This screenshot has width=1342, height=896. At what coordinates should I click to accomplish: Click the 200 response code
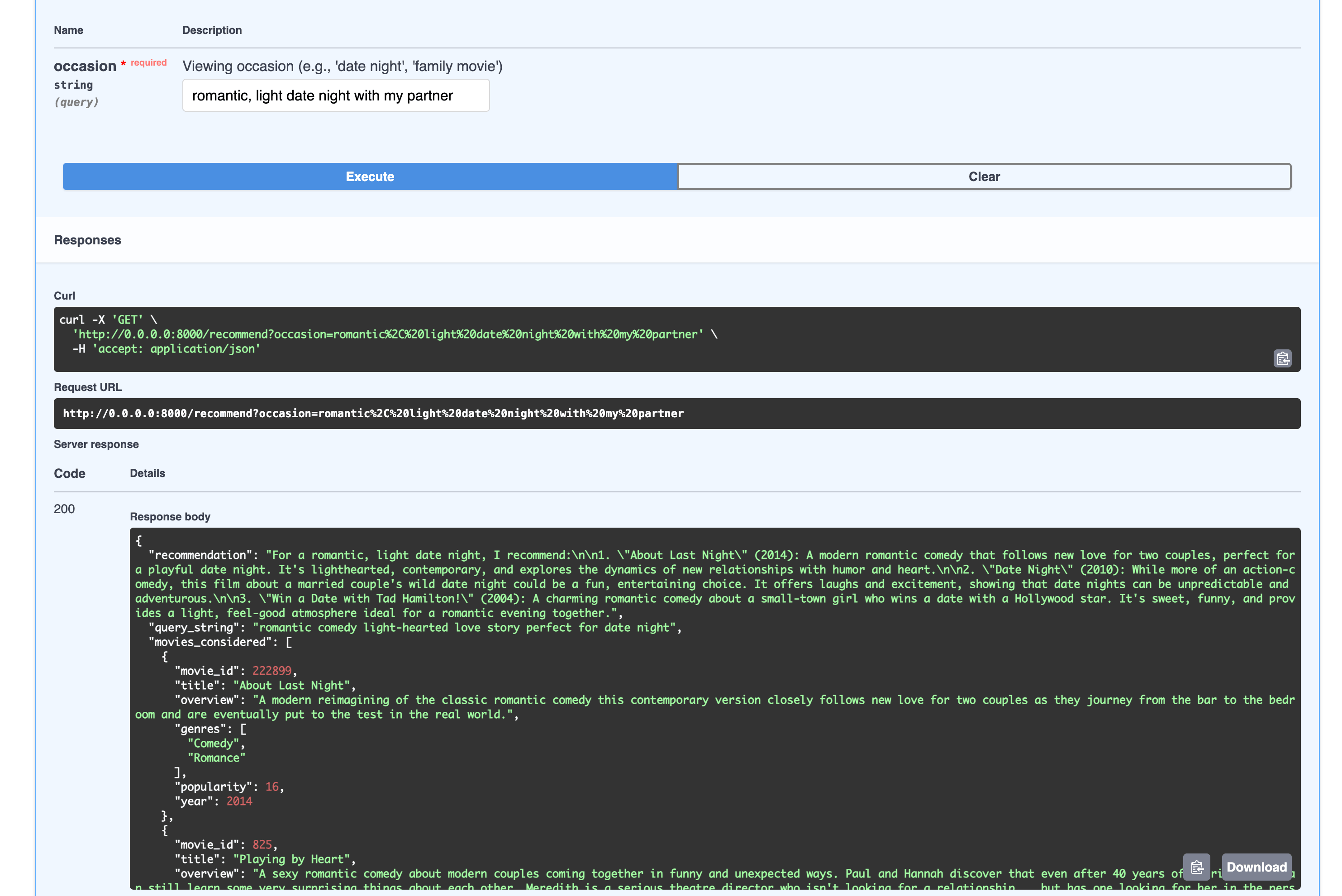(x=65, y=509)
